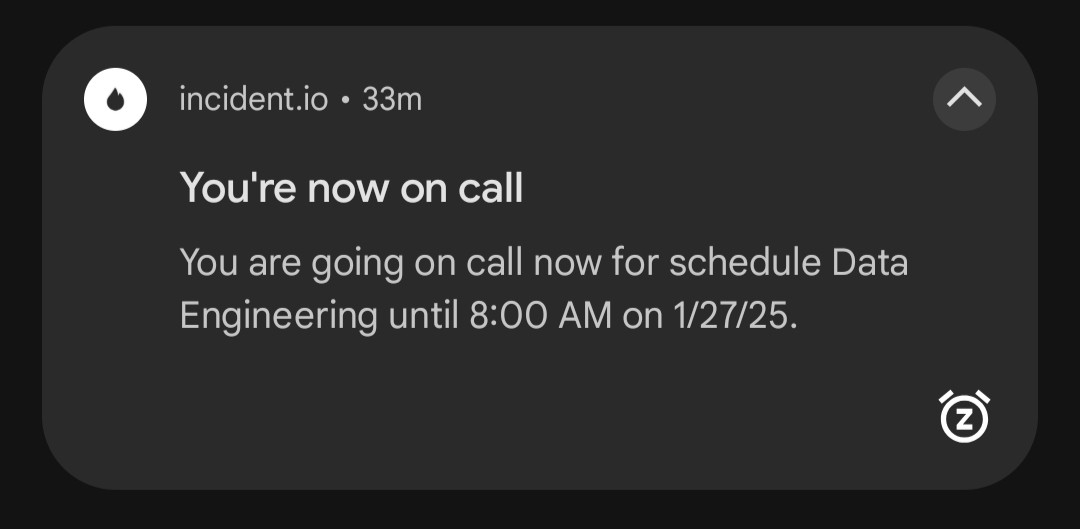Click the 8:00 AM end time text

point(541,316)
